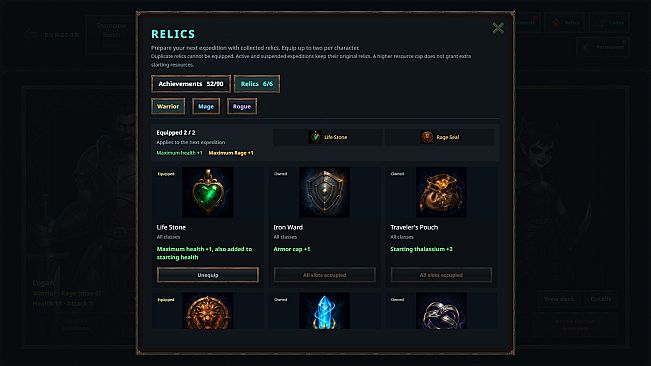Click the Life Stone equipped slot
651x366 pixels.
[x=328, y=137]
